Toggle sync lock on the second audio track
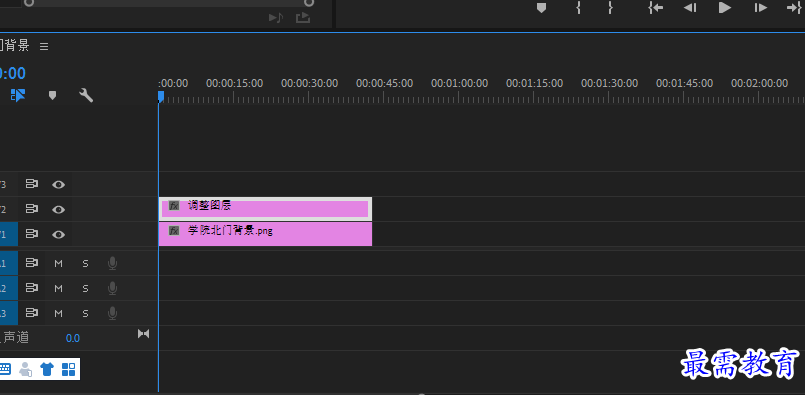Image resolution: width=805 pixels, height=395 pixels. [32, 288]
